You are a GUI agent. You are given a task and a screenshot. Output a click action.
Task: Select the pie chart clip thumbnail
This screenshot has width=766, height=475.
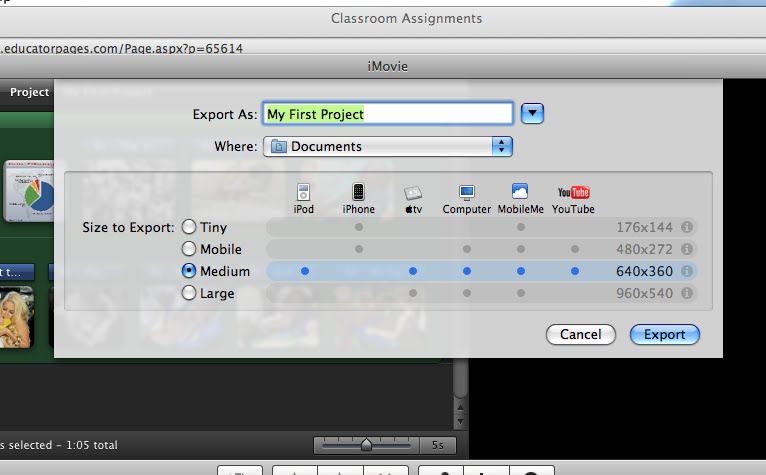(x=29, y=191)
